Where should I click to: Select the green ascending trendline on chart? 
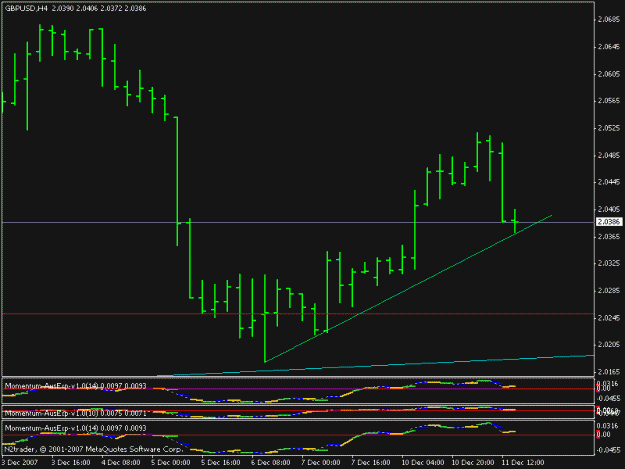click(408, 288)
